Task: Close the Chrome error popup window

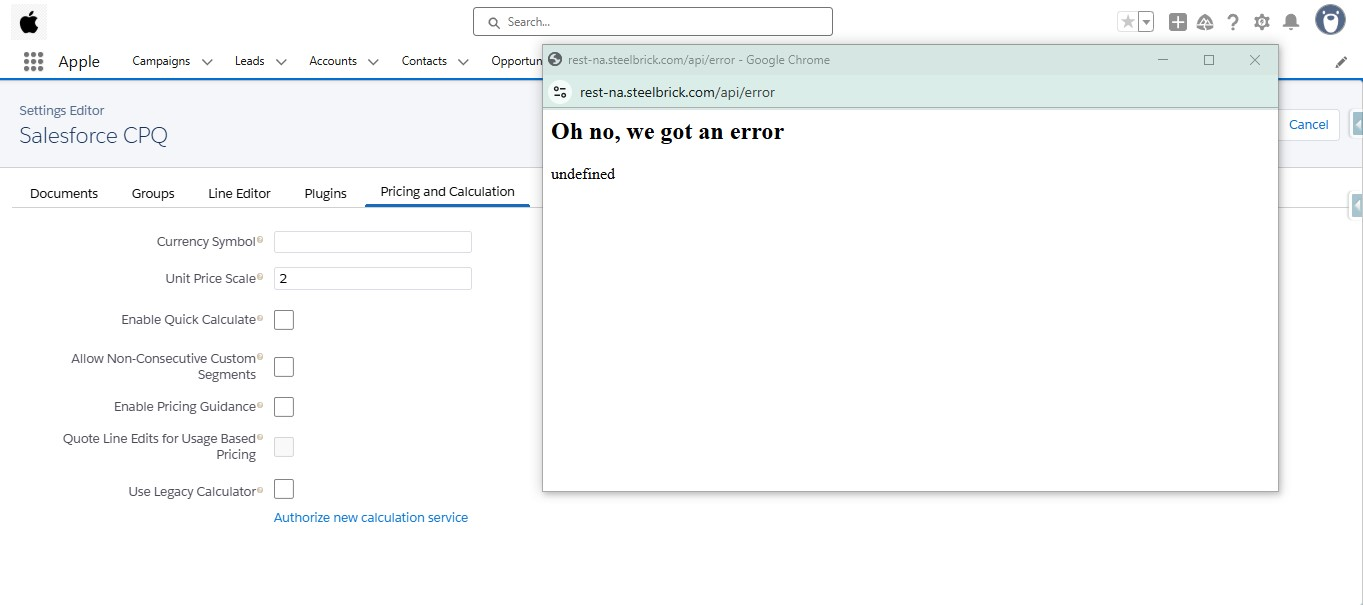Action: point(1255,60)
